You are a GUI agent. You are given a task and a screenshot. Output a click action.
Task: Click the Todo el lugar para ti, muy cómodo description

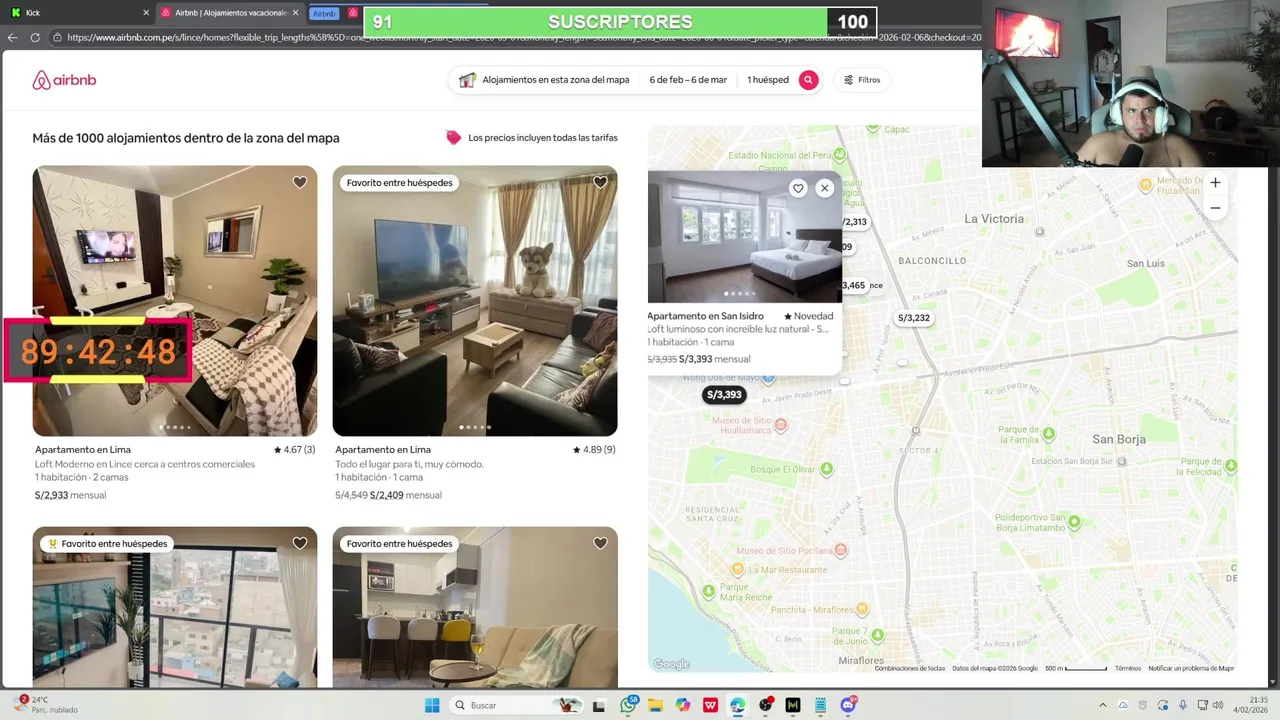pos(409,464)
